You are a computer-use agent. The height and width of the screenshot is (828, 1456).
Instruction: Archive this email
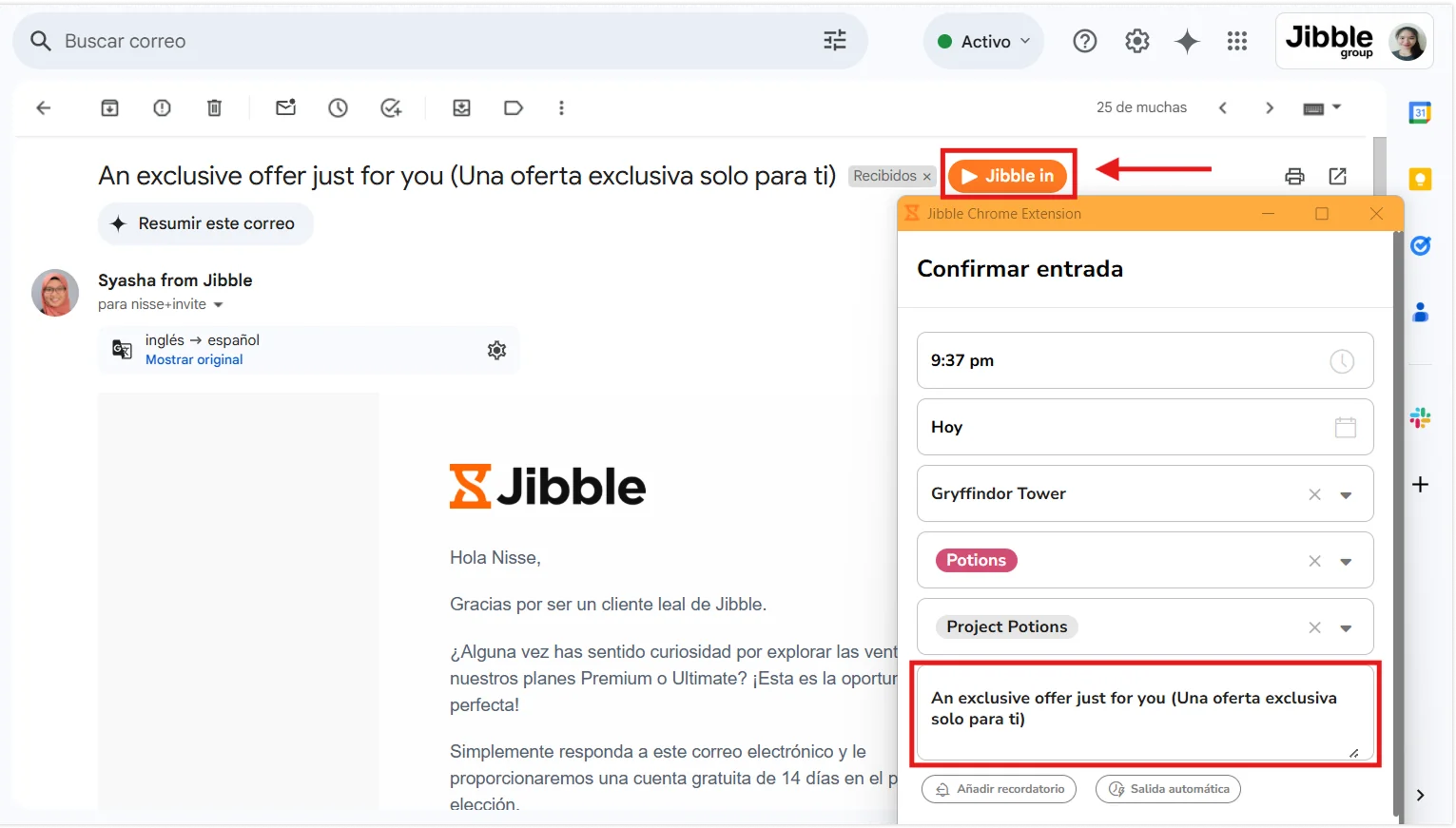click(109, 107)
